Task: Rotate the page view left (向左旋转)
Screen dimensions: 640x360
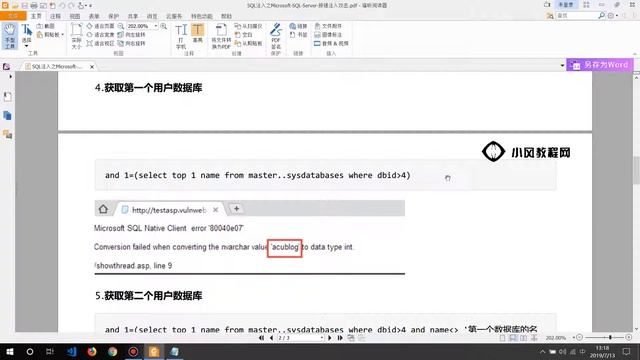Action: click(x=131, y=35)
